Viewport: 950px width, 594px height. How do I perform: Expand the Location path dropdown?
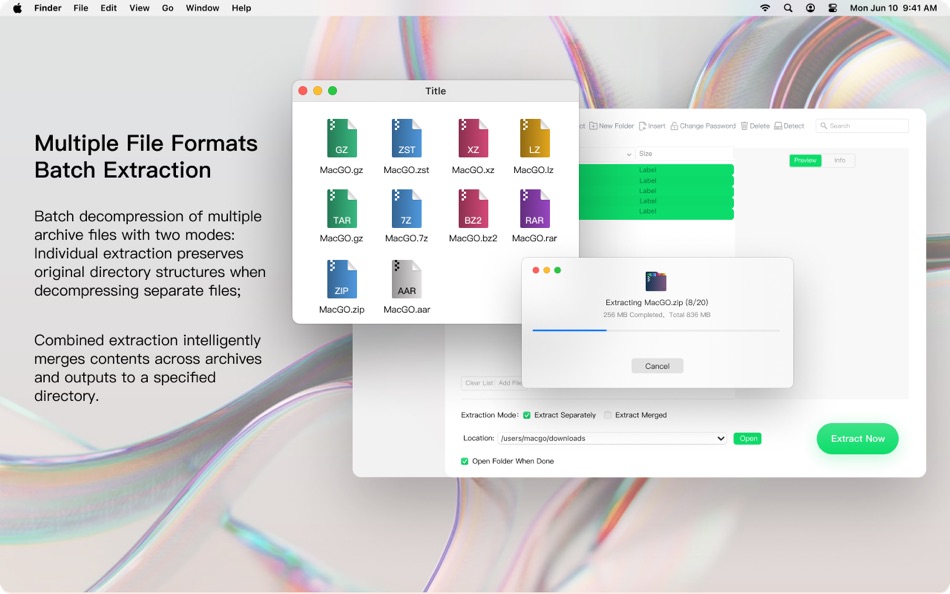(720, 438)
